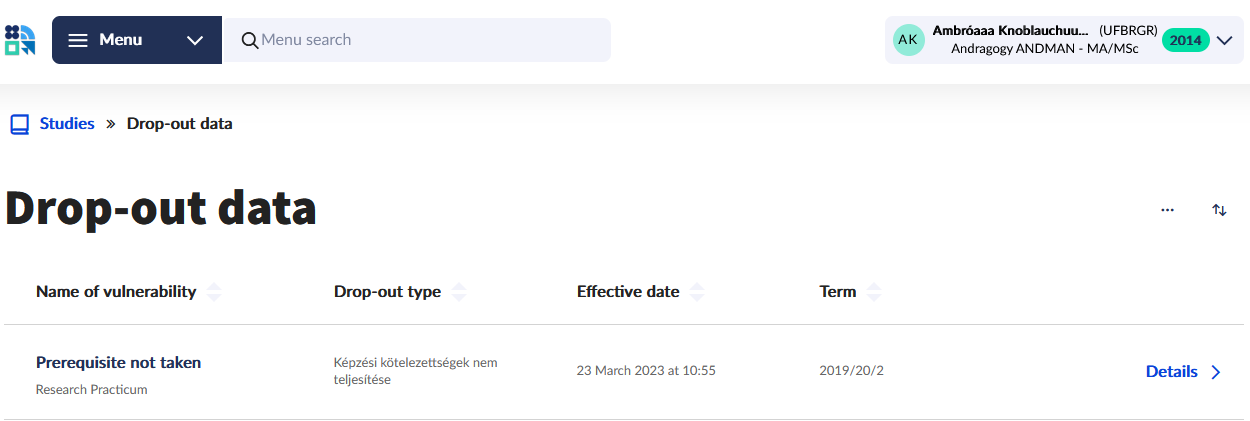
Task: Sort by Drop-out type column
Action: click(459, 292)
